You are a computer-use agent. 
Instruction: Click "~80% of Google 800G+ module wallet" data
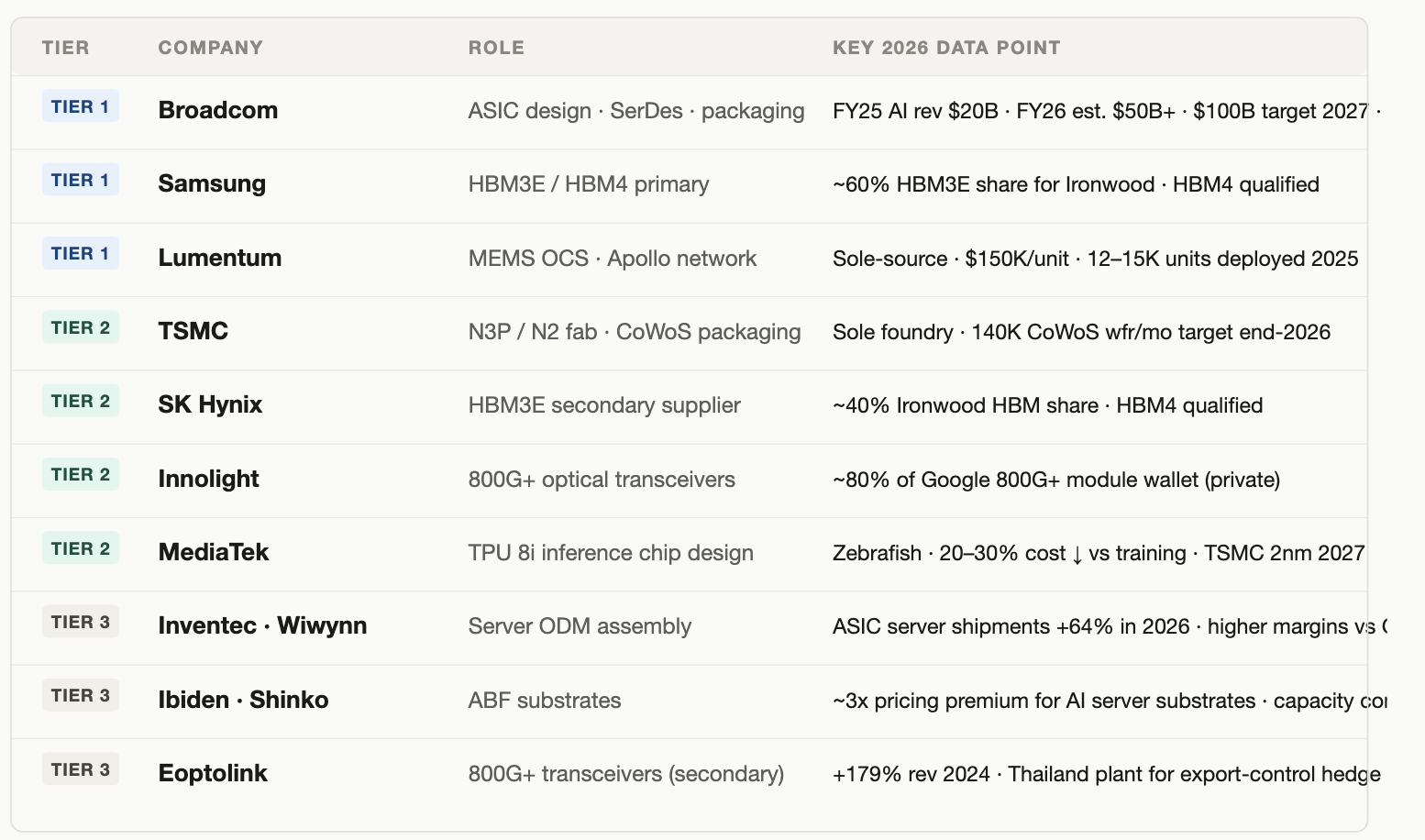click(1015, 480)
